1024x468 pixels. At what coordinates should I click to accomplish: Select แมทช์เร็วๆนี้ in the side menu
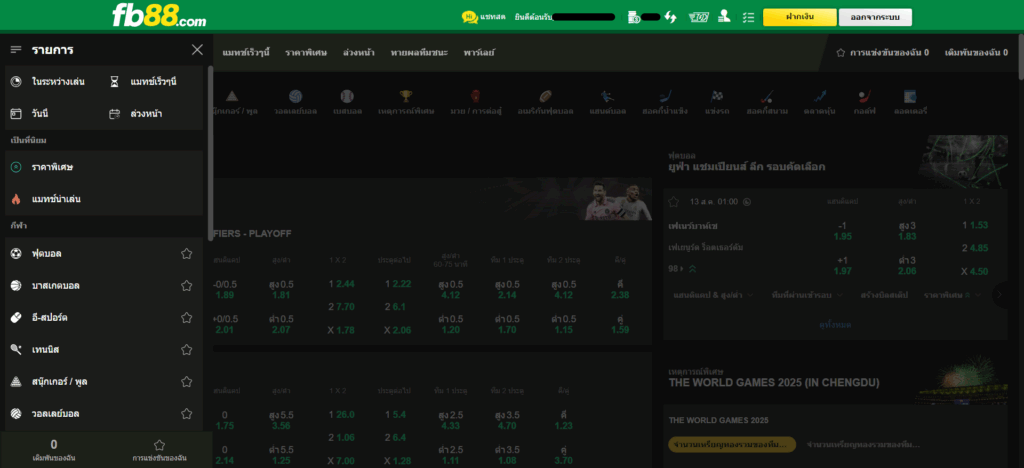coord(144,82)
